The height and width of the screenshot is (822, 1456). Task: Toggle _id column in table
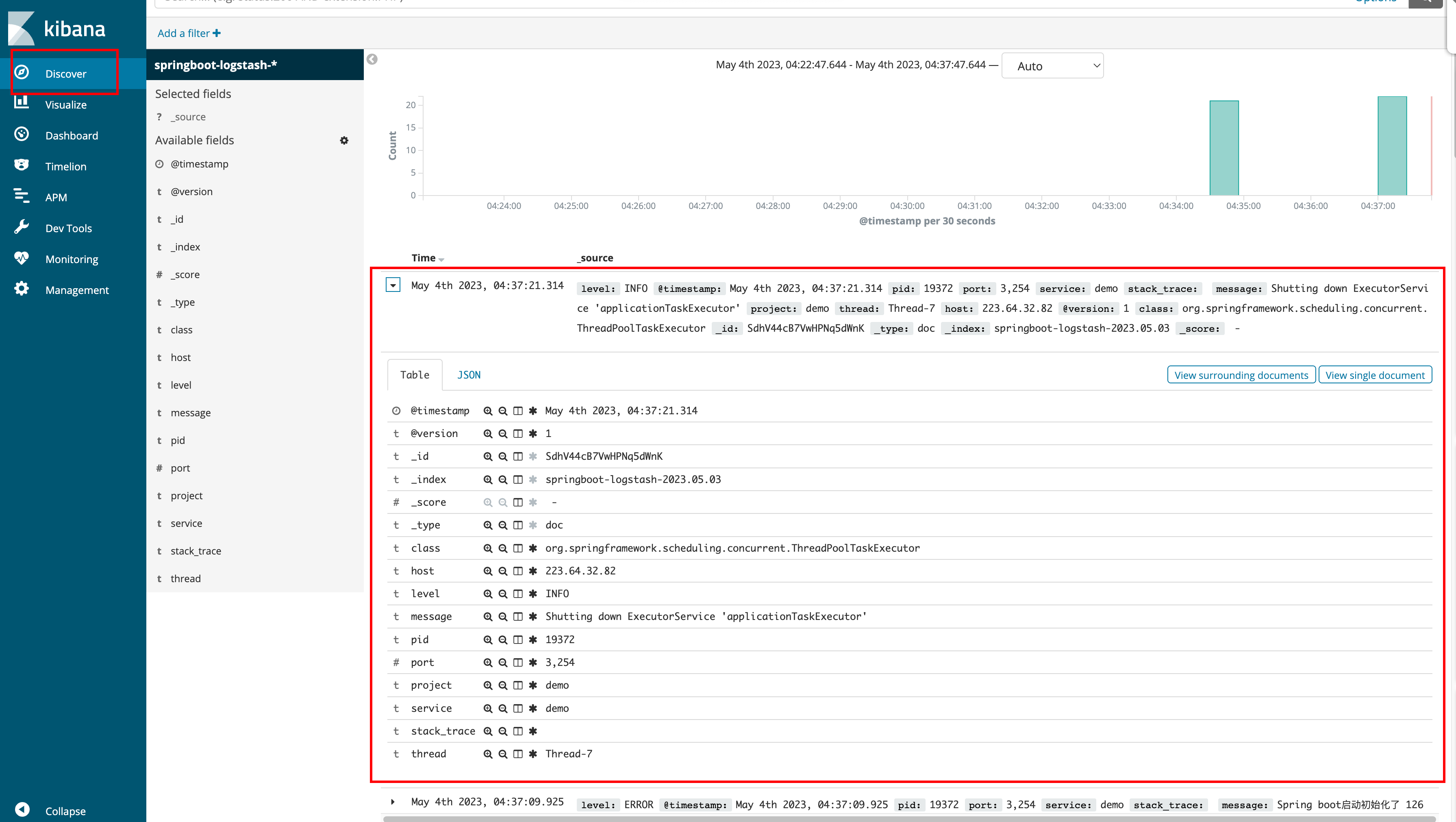(518, 456)
